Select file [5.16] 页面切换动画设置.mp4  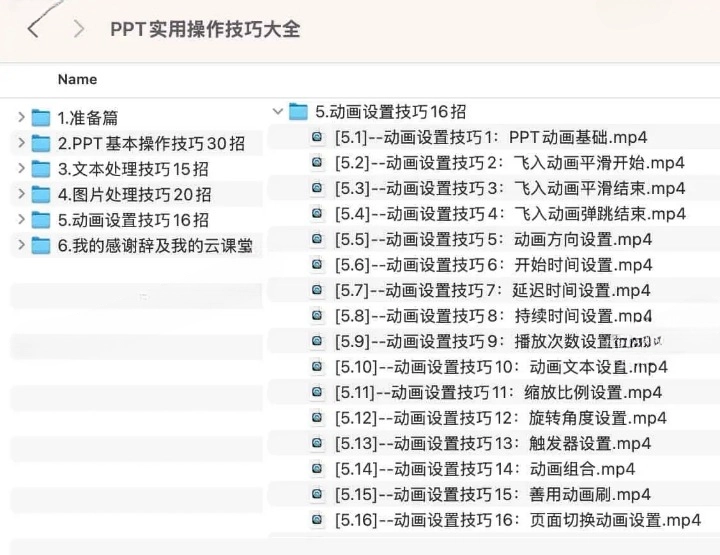pos(517,520)
